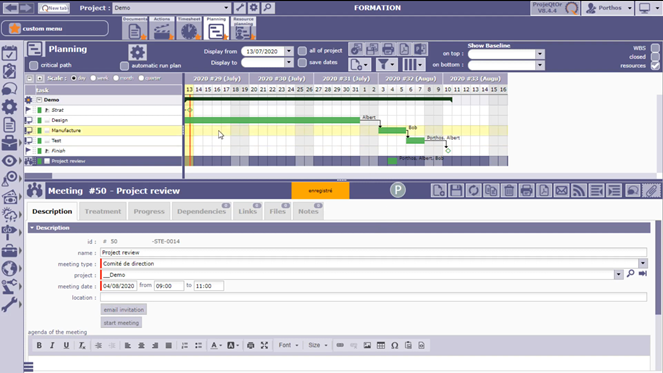663x373 pixels.
Task: Switch to the Links tab
Action: click(247, 211)
